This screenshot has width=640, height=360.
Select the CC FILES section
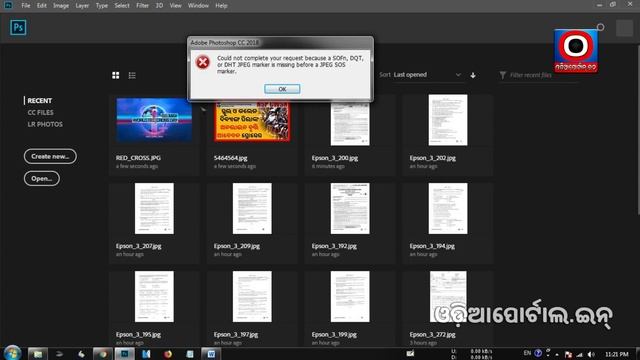pos(40,112)
